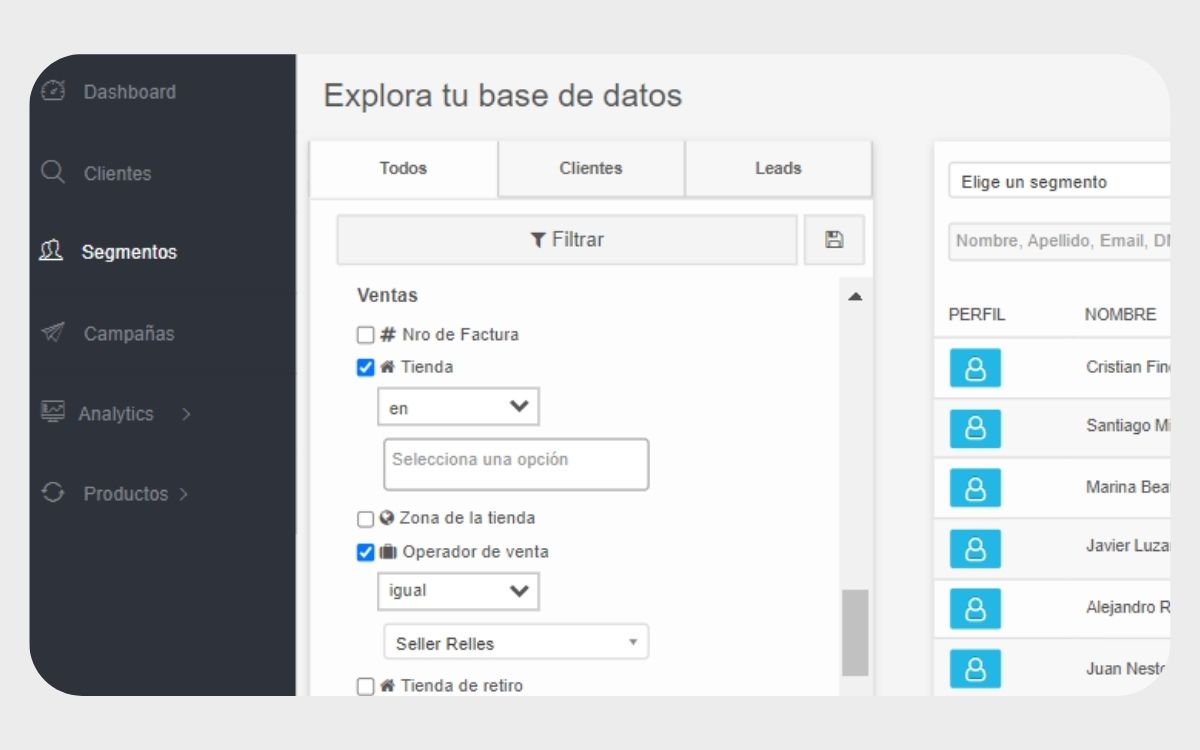The height and width of the screenshot is (750, 1200).
Task: Open Javier Luzar's profile icon
Action: click(x=975, y=548)
